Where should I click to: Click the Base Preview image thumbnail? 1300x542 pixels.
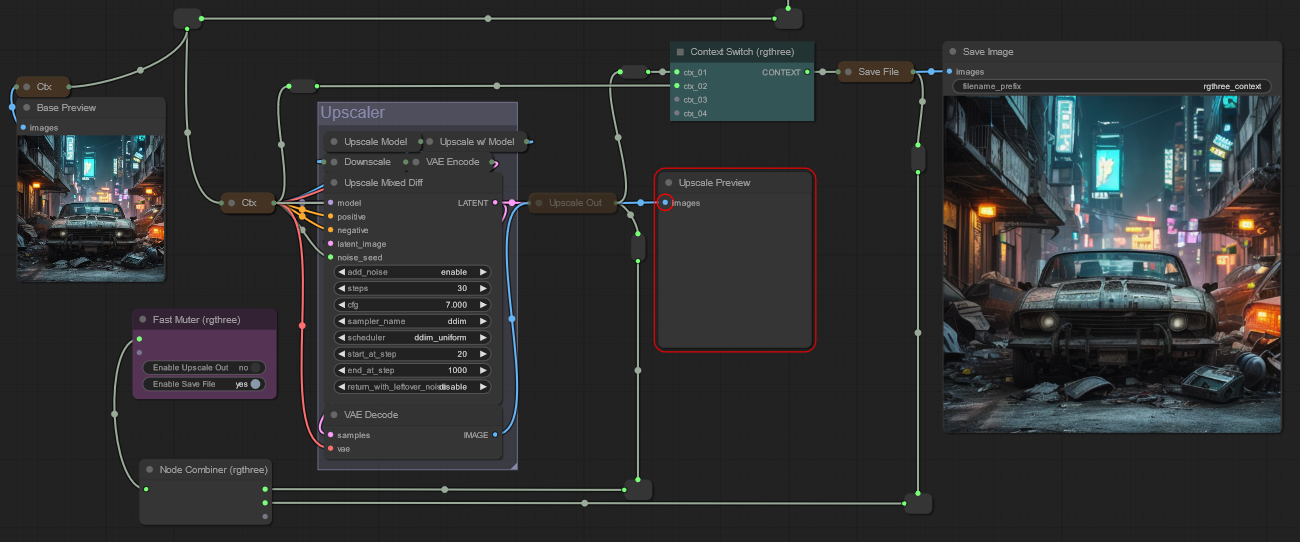(x=90, y=207)
